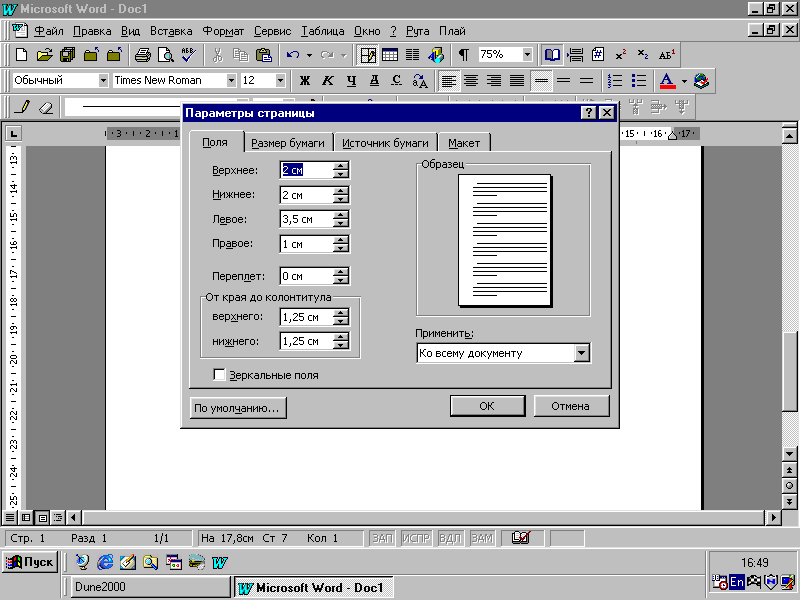The height and width of the screenshot is (600, 800).
Task: Click the Italic К formatting icon
Action: coord(327,81)
